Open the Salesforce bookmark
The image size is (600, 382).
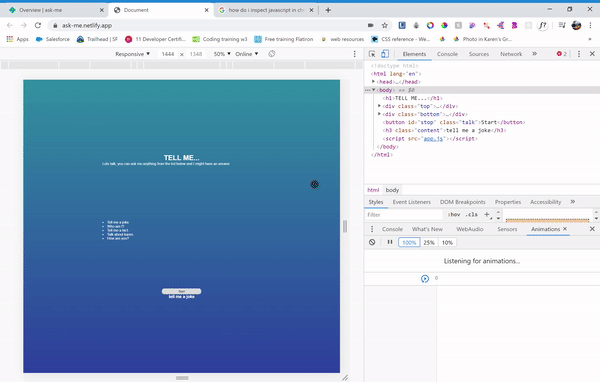[53, 39]
